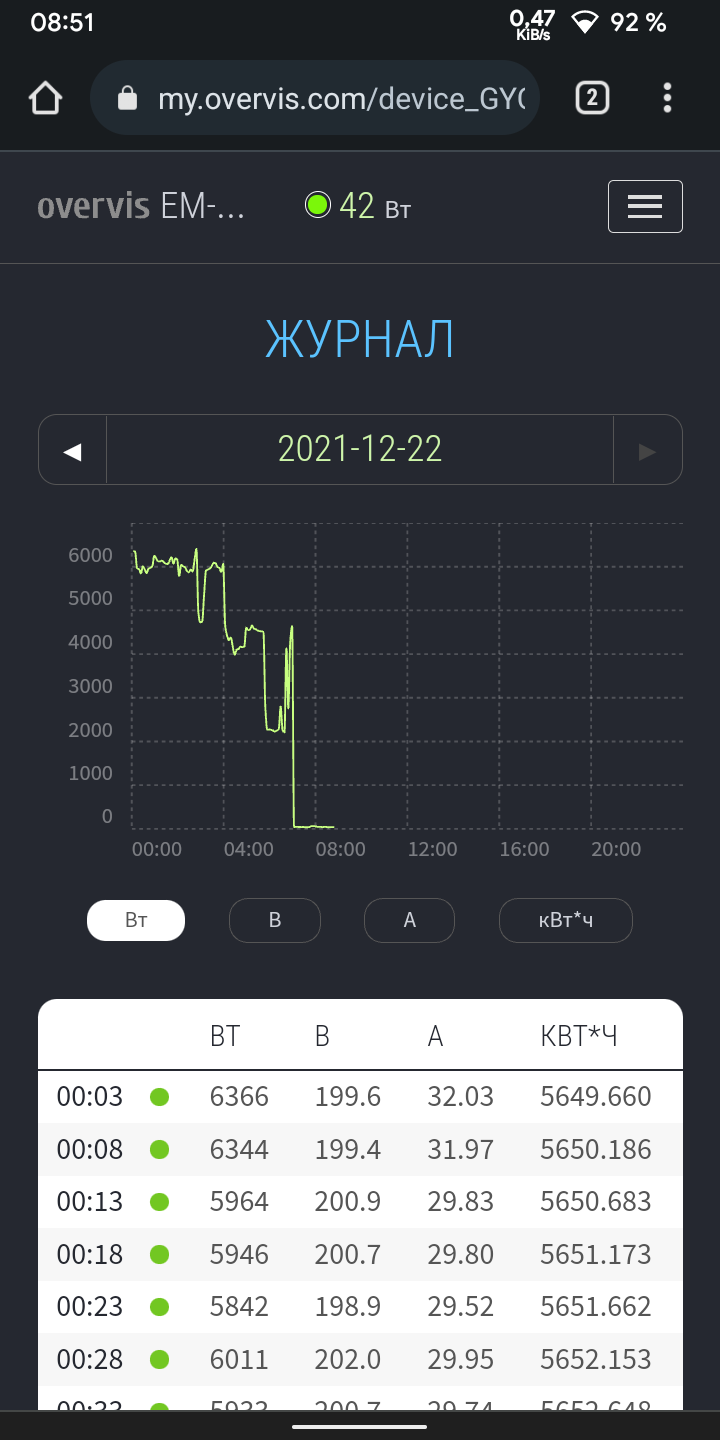Tap the browser home icon
Screen dimensions: 720x1440
click(x=45, y=98)
